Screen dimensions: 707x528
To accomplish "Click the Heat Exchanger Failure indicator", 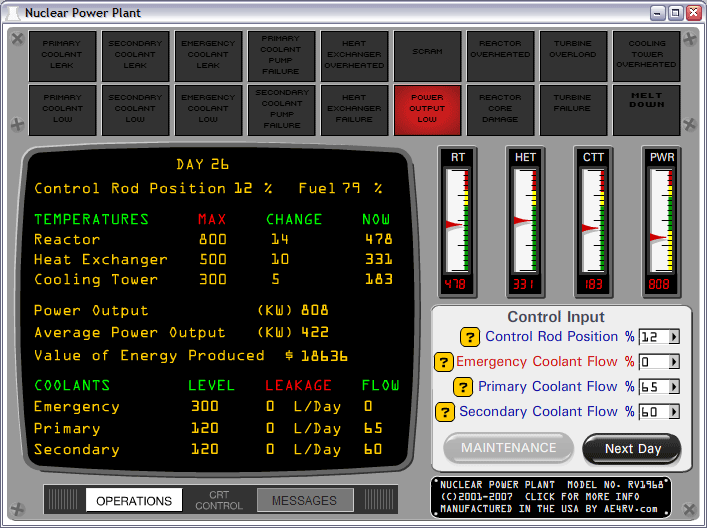I will click(x=354, y=110).
